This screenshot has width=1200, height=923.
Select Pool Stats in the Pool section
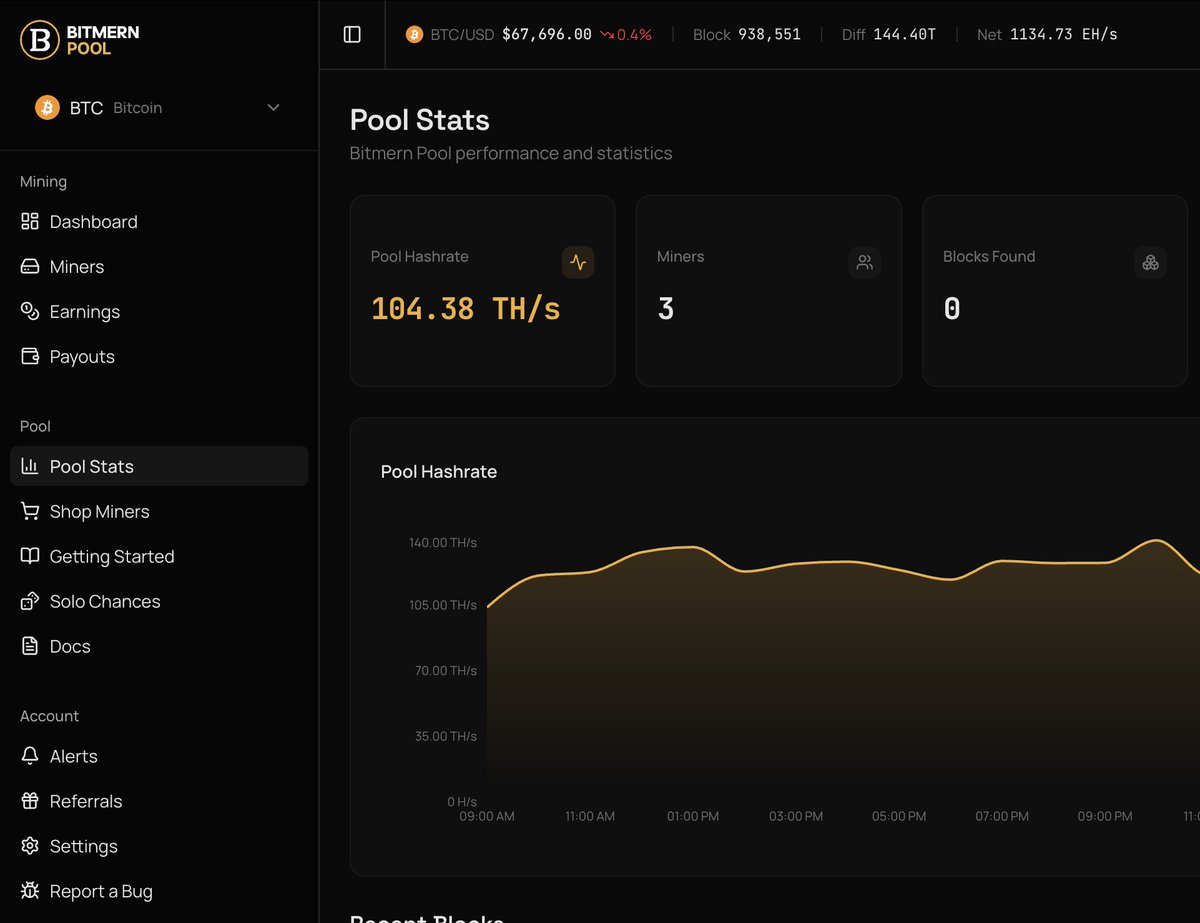tap(91, 466)
